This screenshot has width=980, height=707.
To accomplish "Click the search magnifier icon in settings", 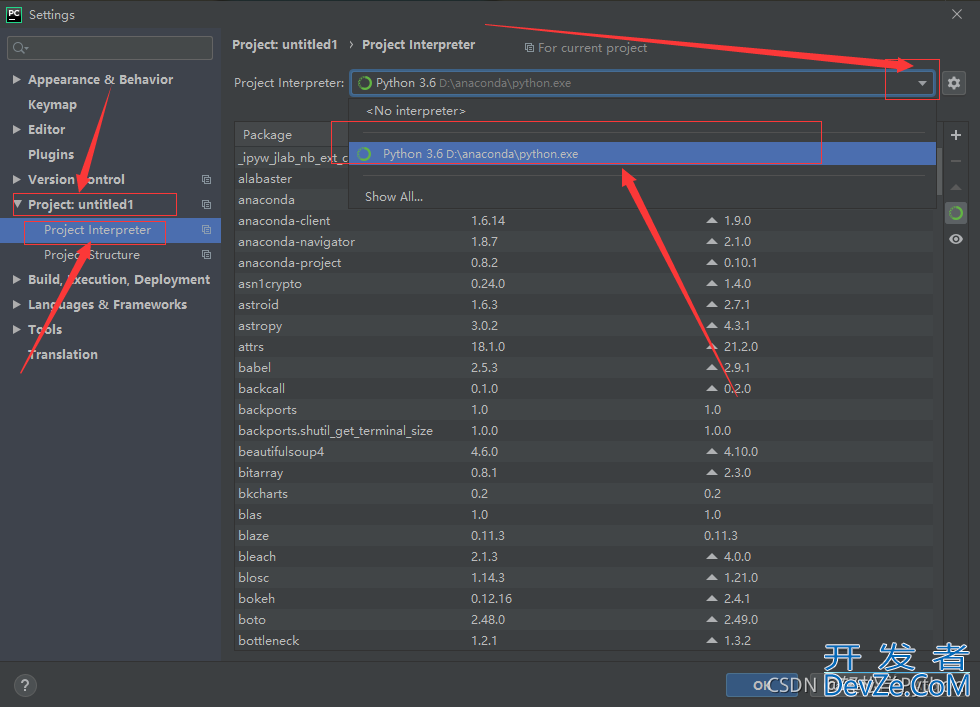I will coord(20,48).
